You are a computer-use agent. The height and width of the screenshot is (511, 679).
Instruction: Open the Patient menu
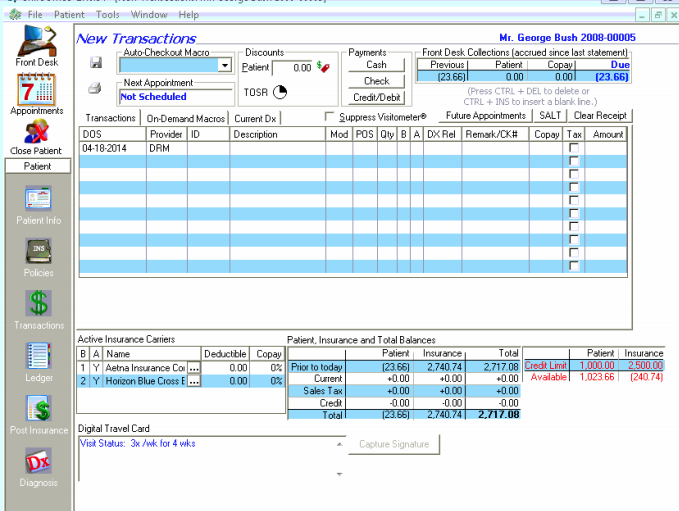[x=69, y=14]
